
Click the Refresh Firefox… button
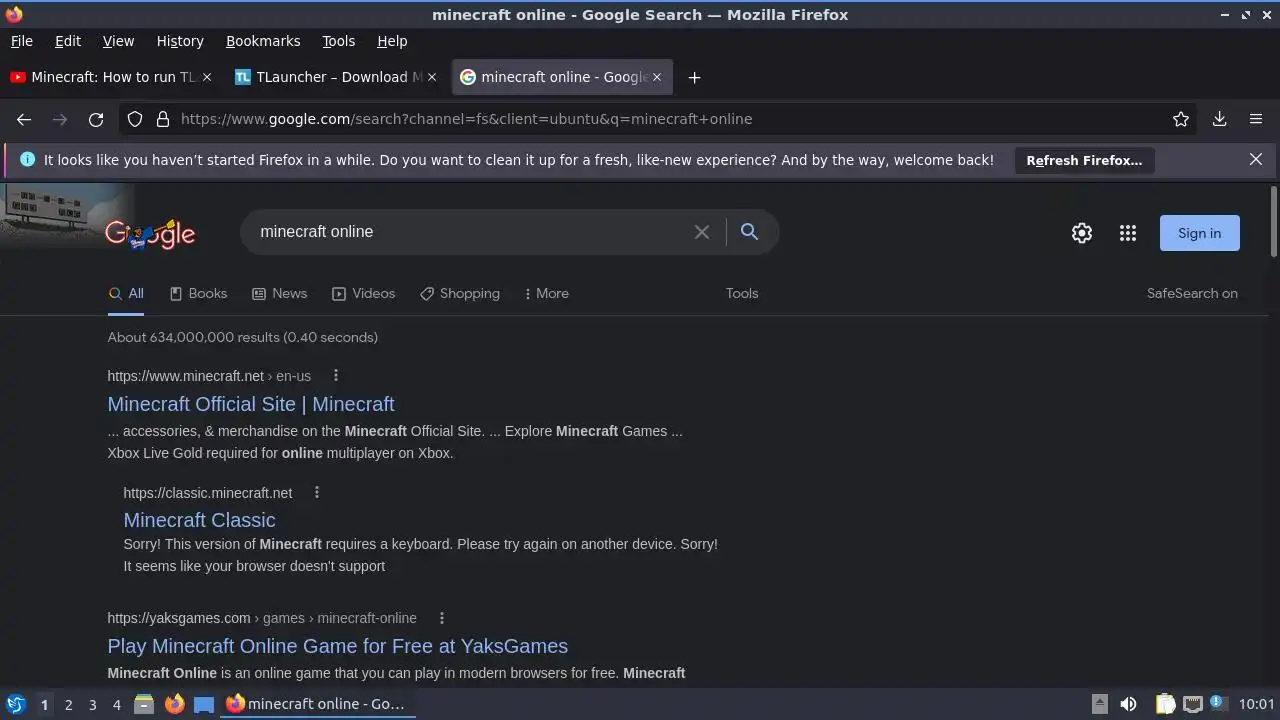(x=1084, y=160)
